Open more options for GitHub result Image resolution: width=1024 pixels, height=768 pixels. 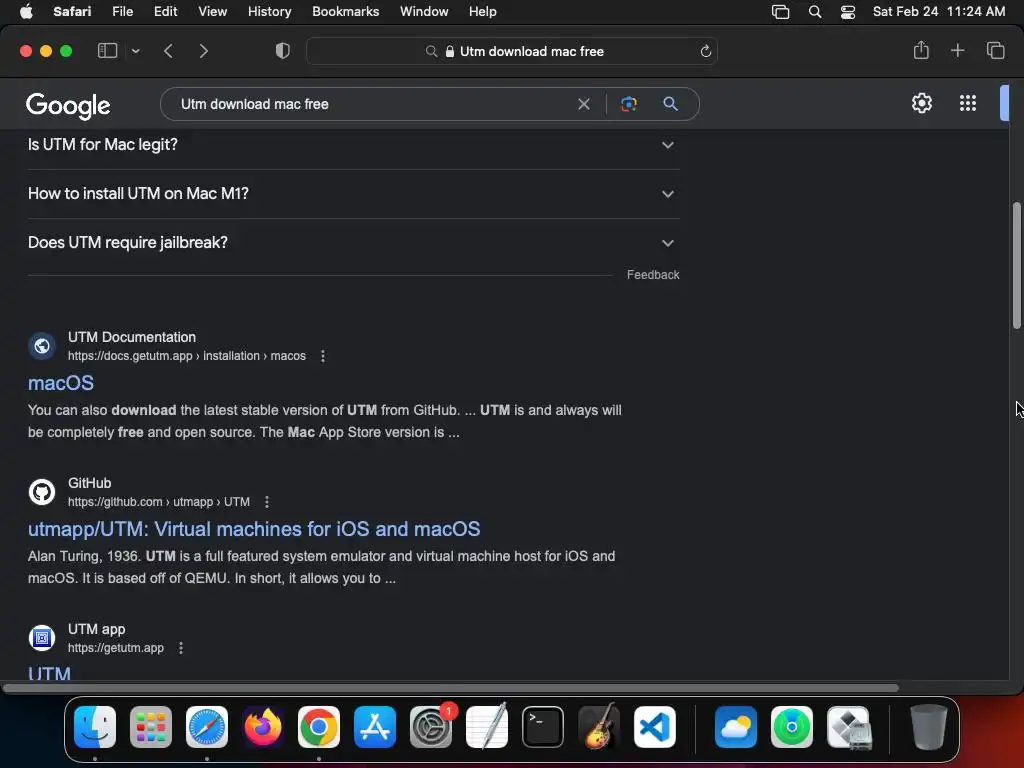point(266,502)
